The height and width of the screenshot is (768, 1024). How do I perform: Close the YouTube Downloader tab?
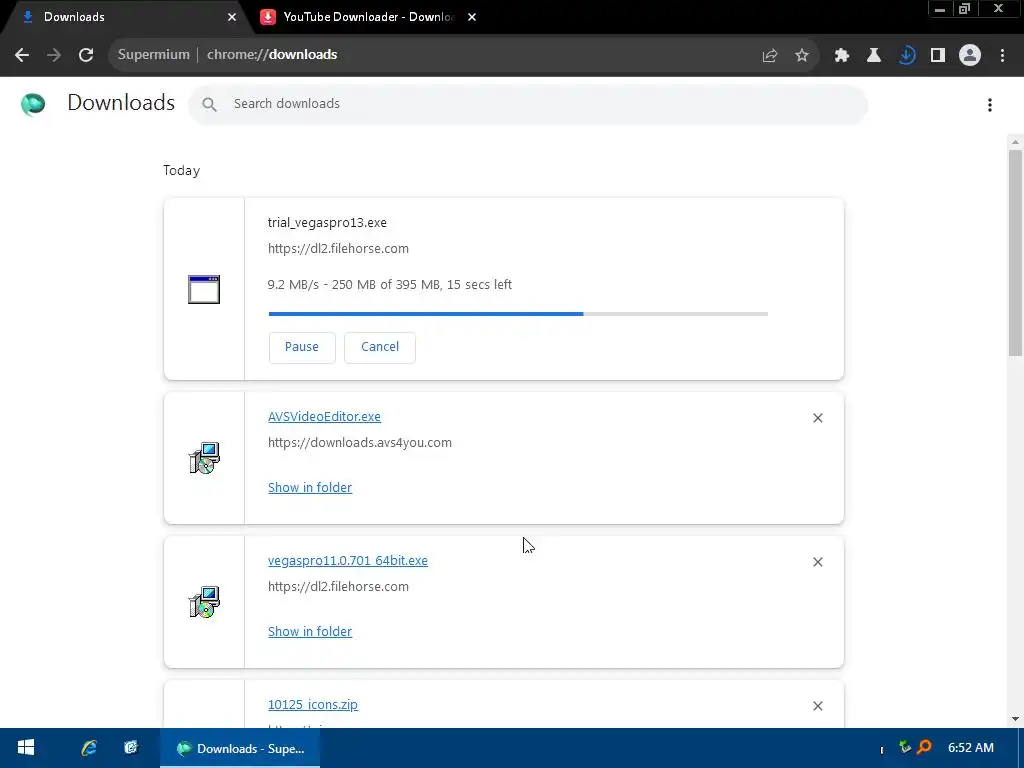(472, 17)
